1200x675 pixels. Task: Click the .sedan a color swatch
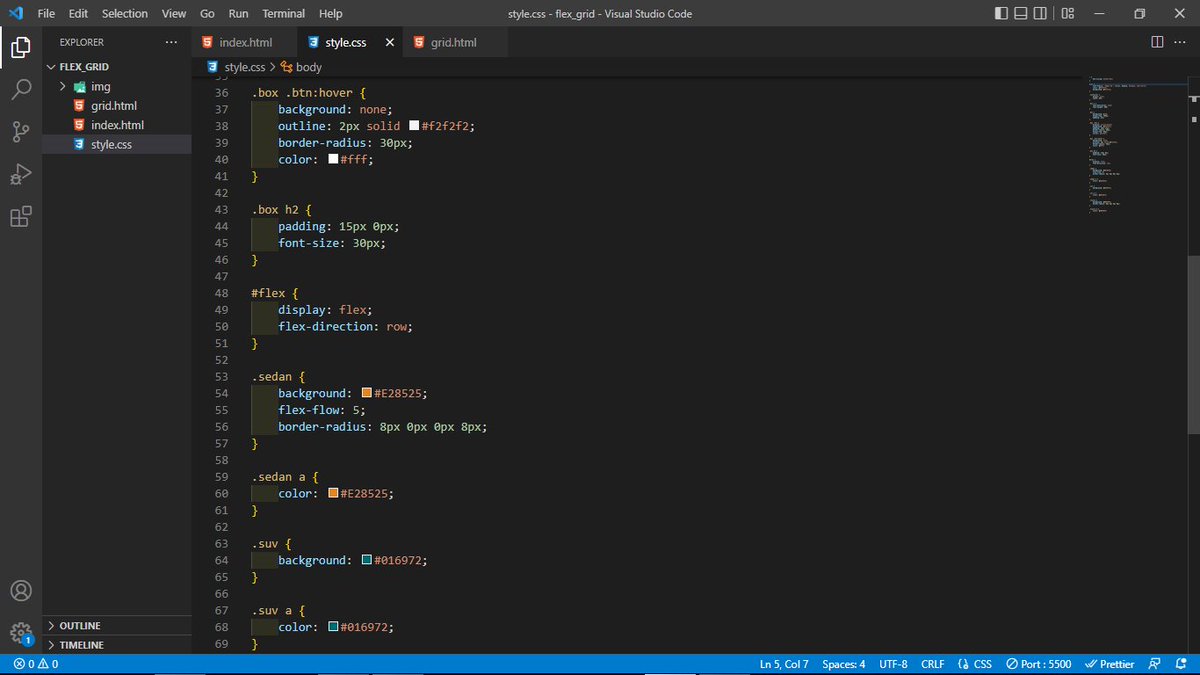[x=334, y=494]
